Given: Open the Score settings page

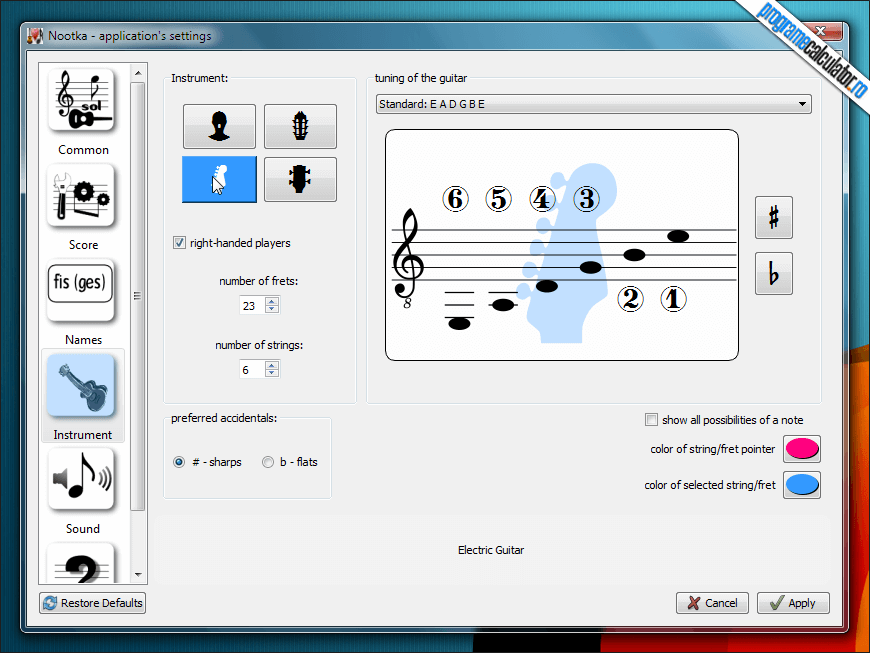Looking at the screenshot, I should (83, 207).
